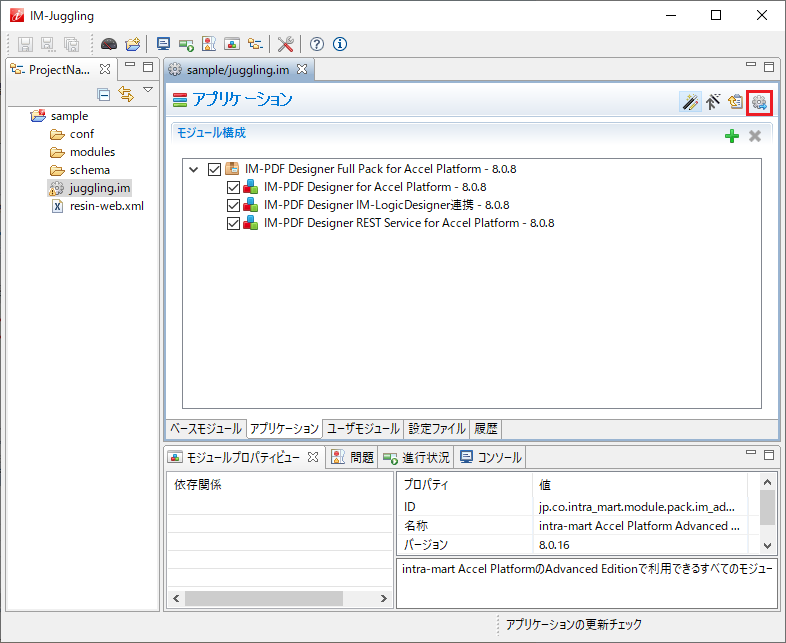
Task: Click the application update check gear icon
Action: pos(759,103)
